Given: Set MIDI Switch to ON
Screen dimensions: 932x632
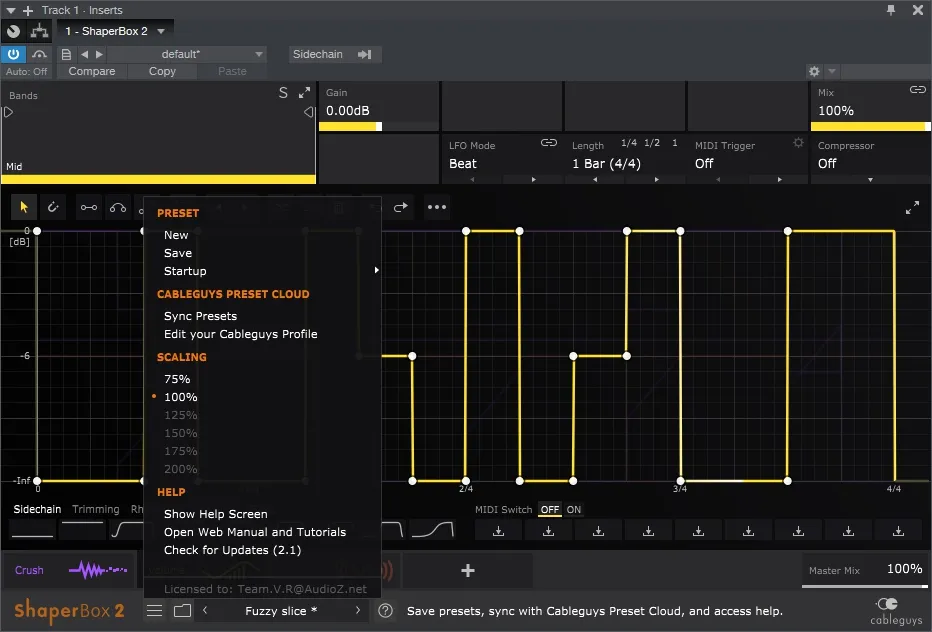Looking at the screenshot, I should coord(574,510).
